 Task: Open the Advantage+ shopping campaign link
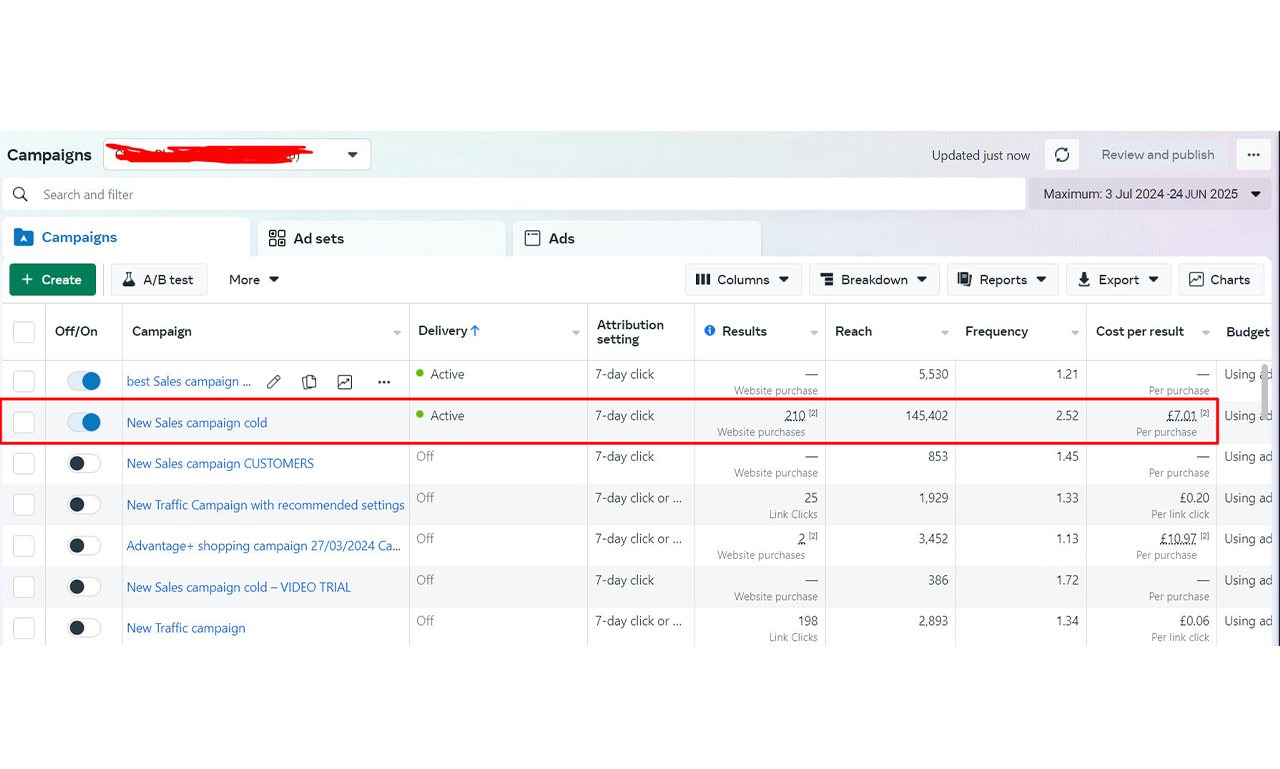(x=263, y=546)
